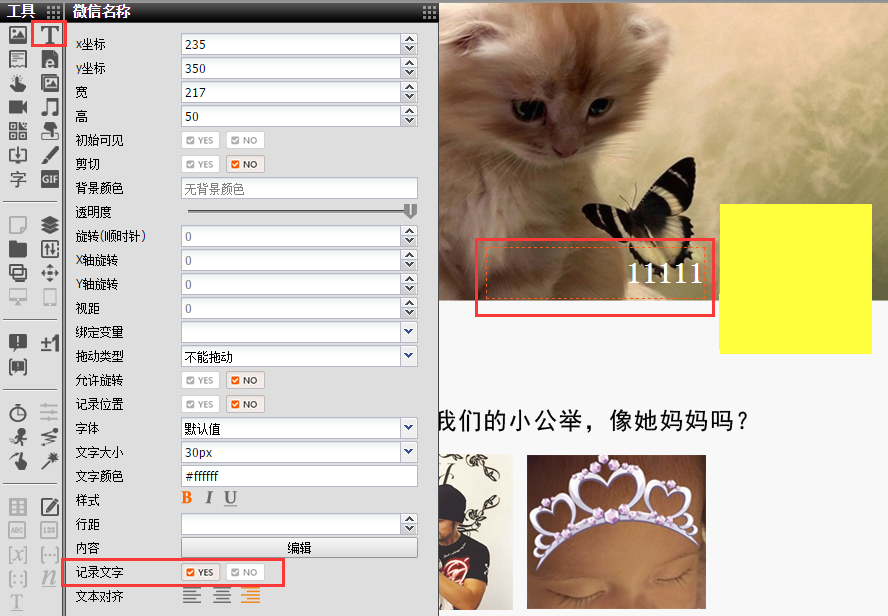The width and height of the screenshot is (888, 616).
Task: Toggle italic (I) text style
Action: click(x=209, y=498)
